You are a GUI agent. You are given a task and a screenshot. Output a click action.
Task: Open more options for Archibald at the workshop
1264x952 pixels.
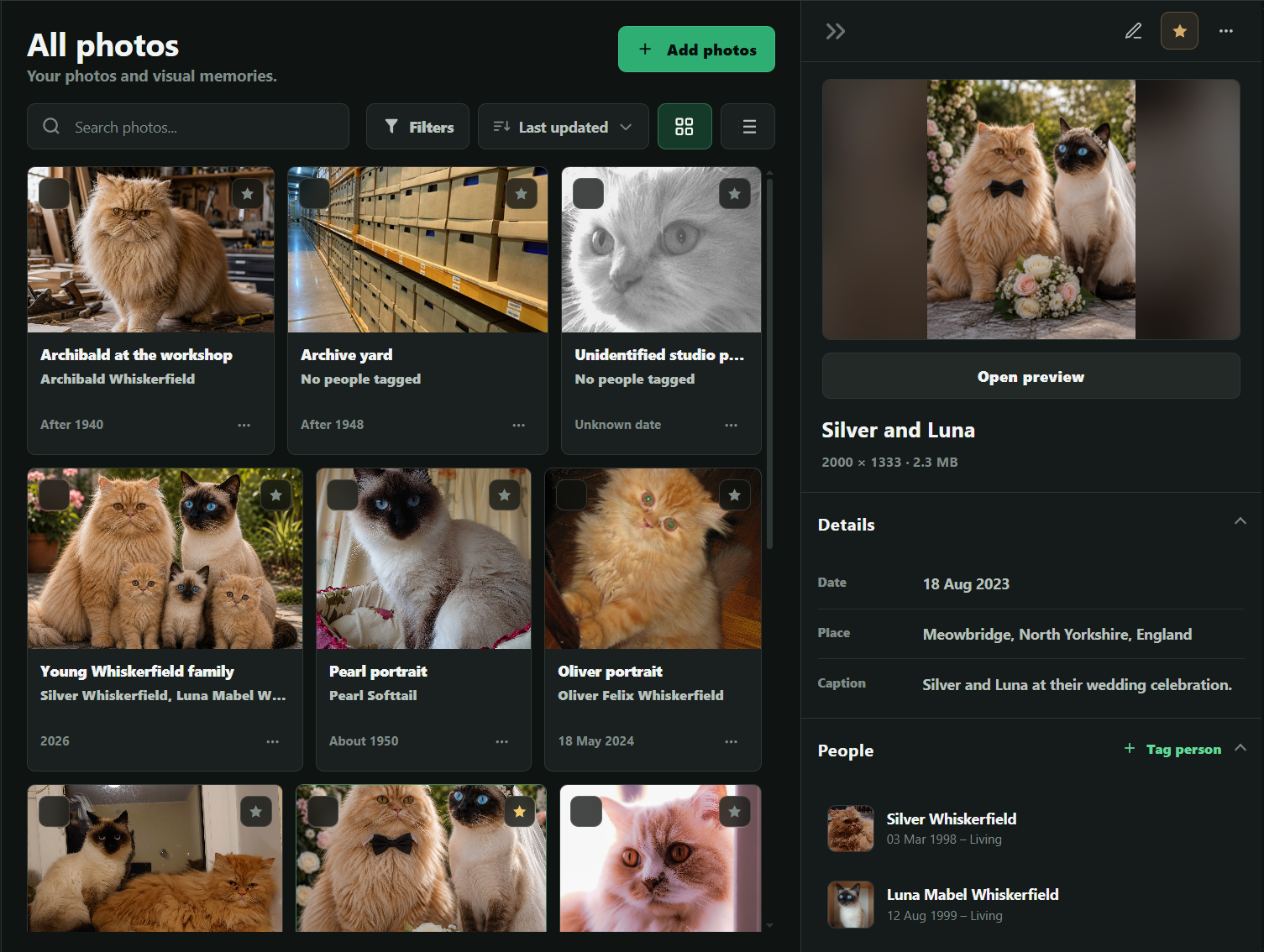(244, 425)
